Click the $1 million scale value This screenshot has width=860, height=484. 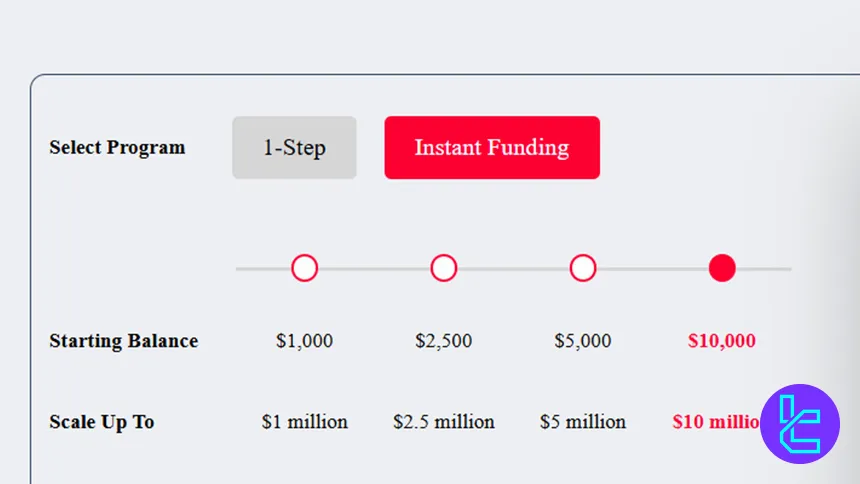pos(305,422)
